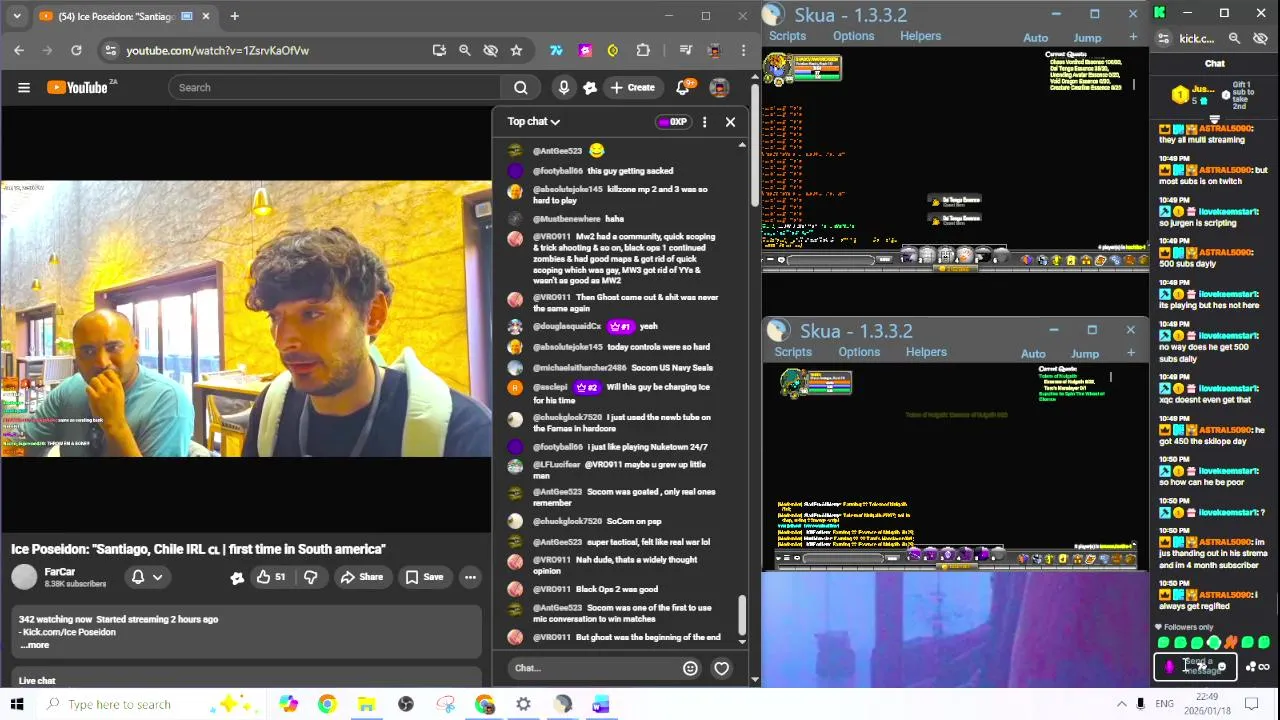Screen dimensions: 1280x720
Task: Click ENG language indicator in tray
Action: tap(1164, 704)
